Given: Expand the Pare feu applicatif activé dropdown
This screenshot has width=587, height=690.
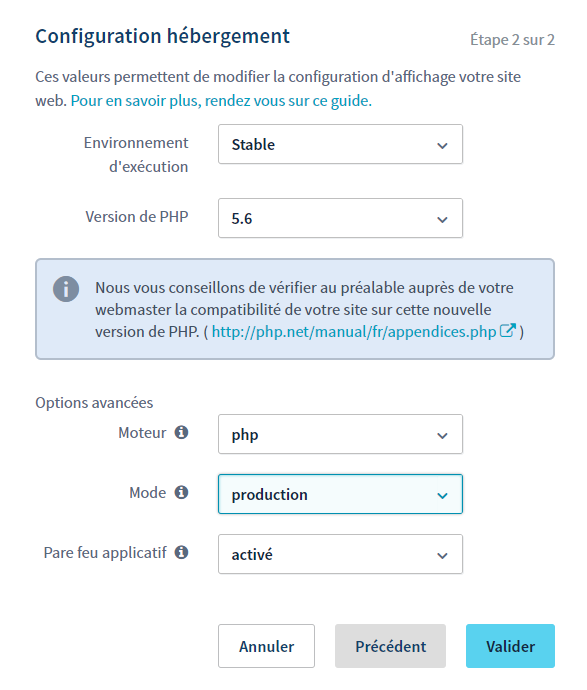Looking at the screenshot, I should [x=340, y=554].
